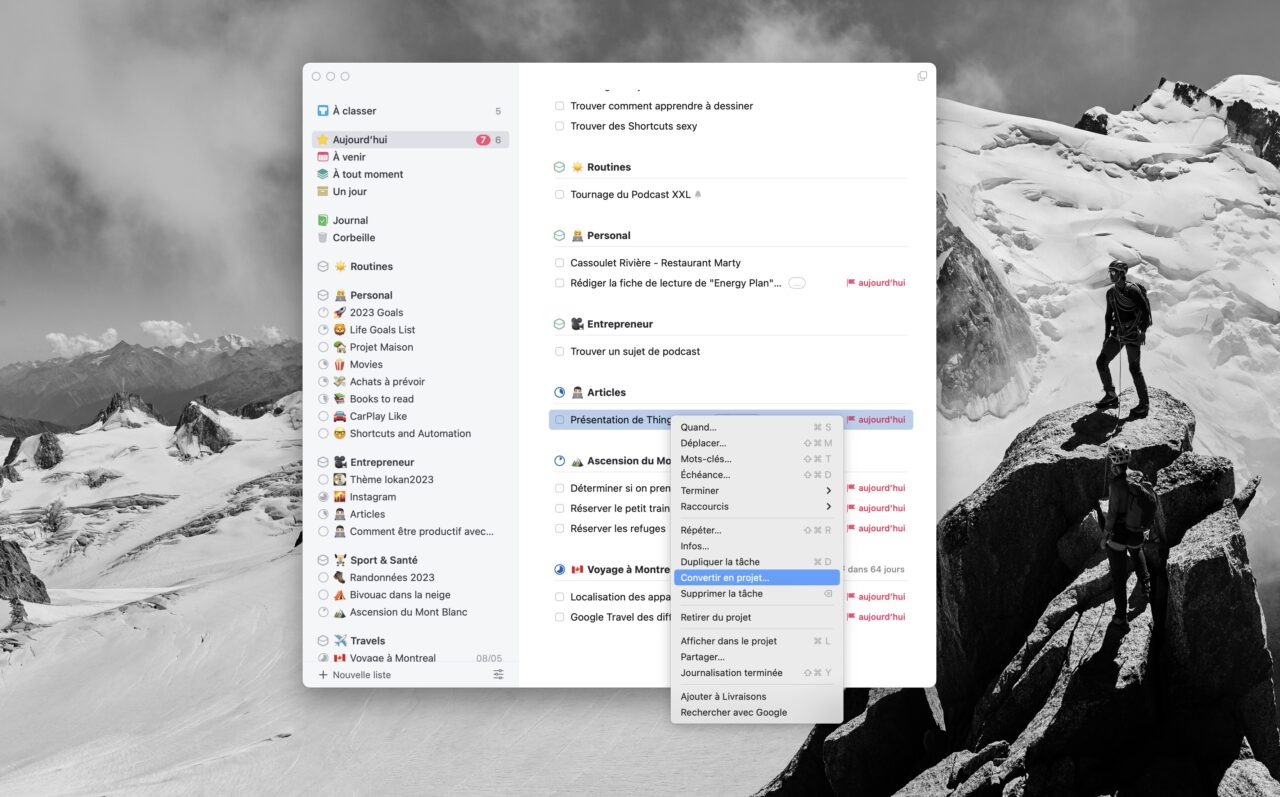Click the Routines heading cube icon
Screen dimensions: 1280x797
pos(559,167)
